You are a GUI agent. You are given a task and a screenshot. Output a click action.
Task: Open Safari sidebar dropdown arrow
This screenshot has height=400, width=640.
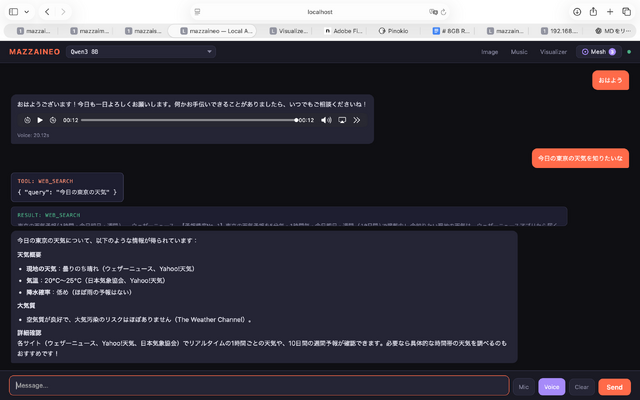pyautogui.click(x=27, y=12)
